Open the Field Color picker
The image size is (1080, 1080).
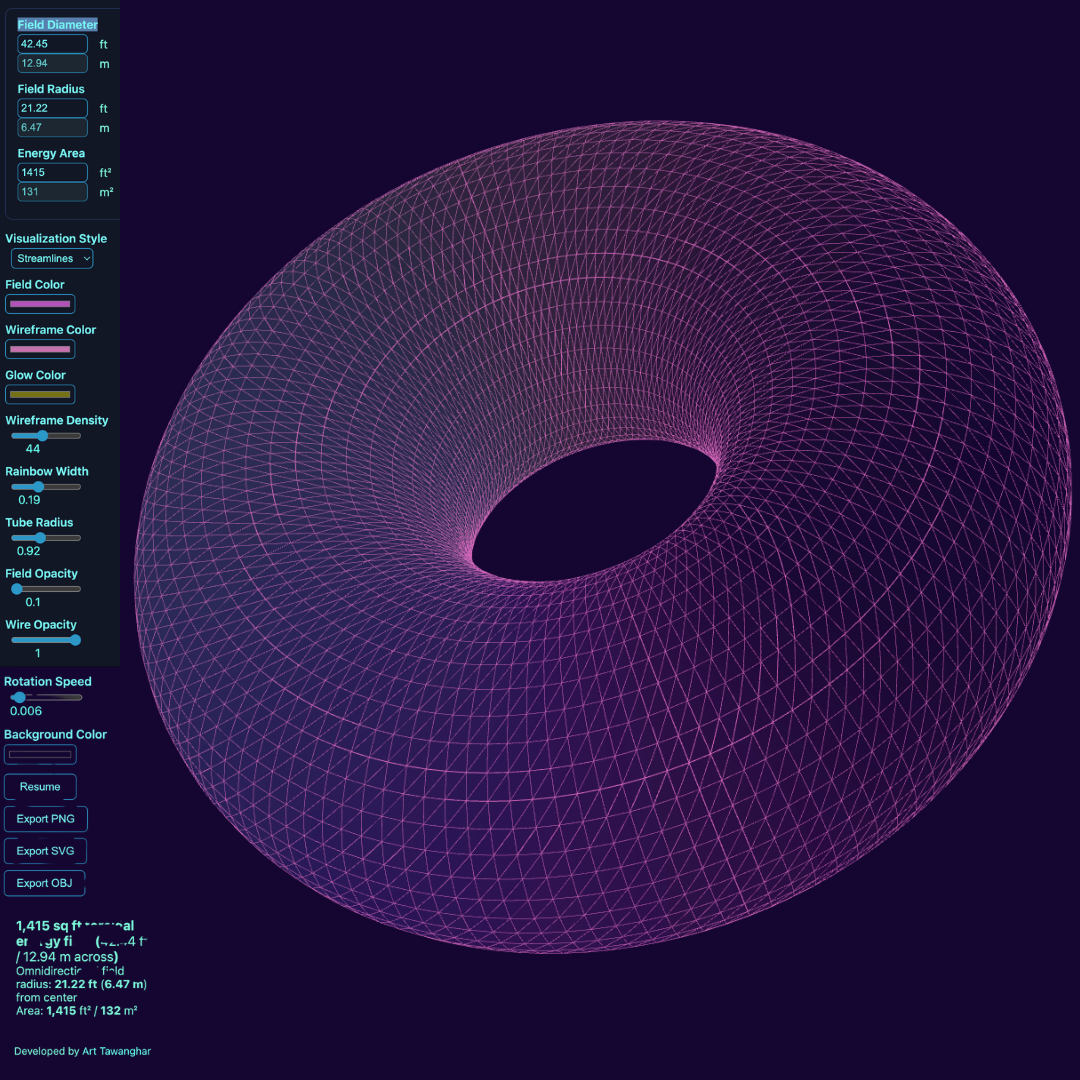[x=40, y=303]
